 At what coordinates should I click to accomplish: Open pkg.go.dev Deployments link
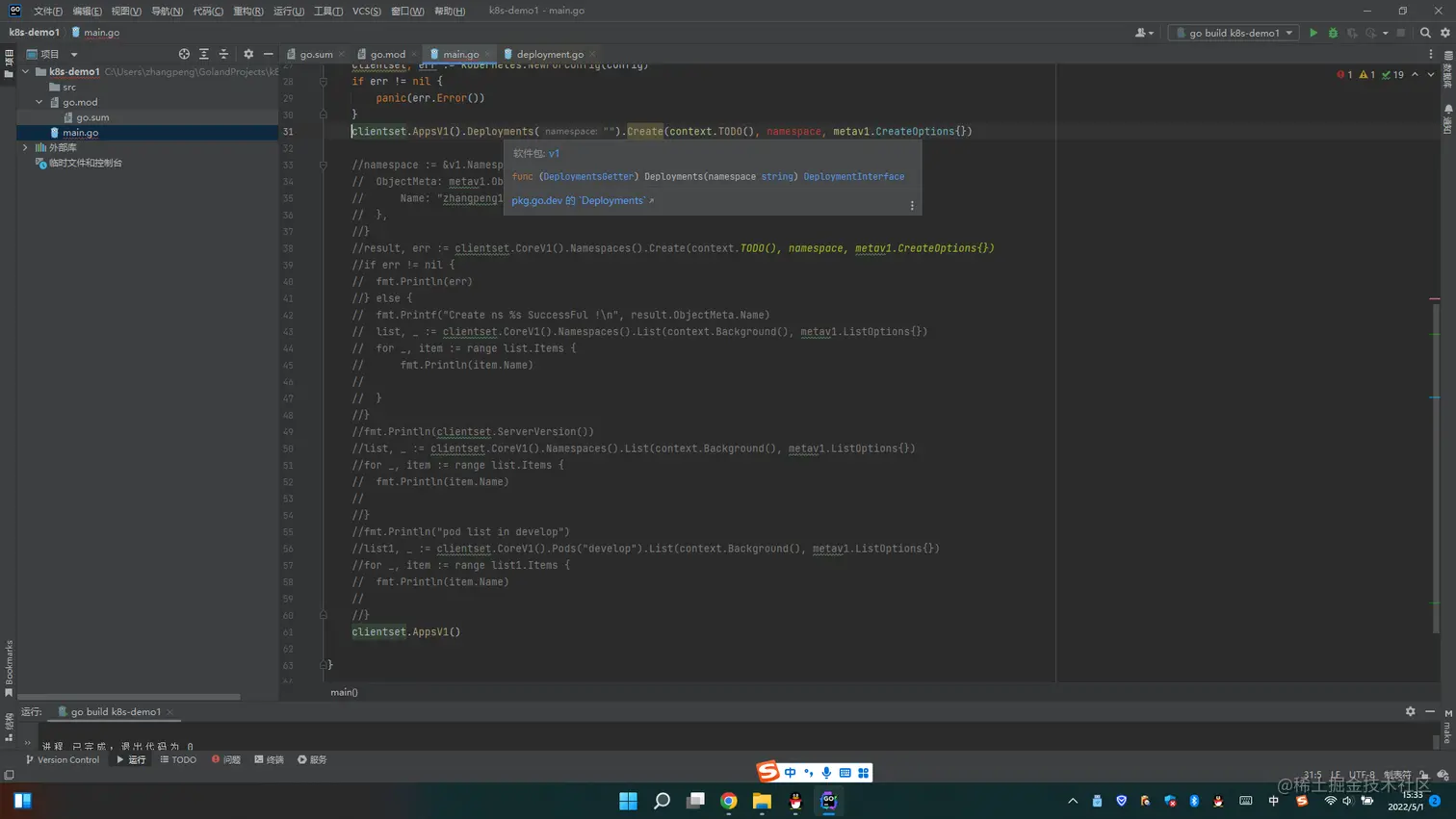[583, 200]
